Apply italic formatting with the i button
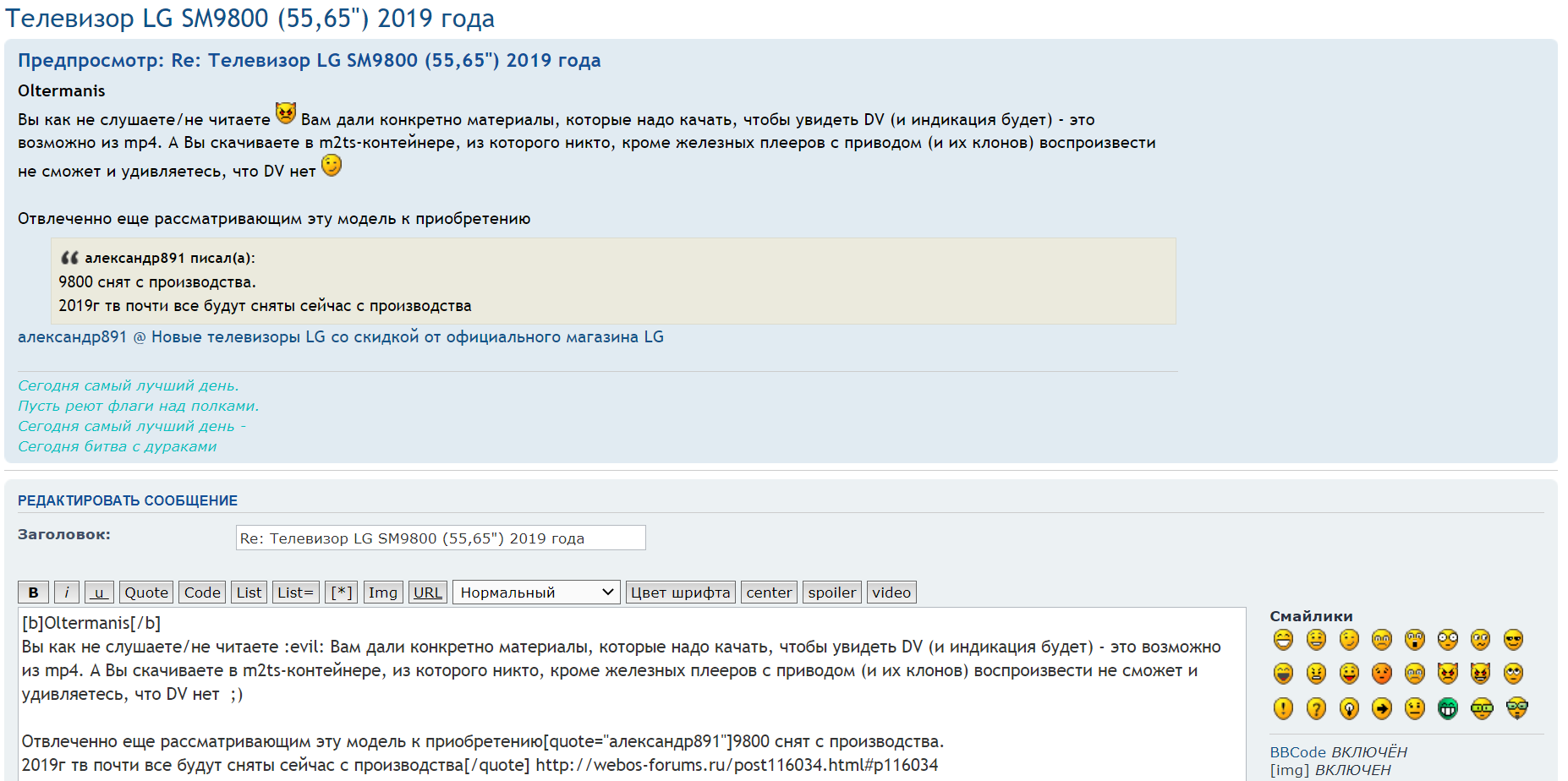The image size is (1568, 781). click(x=67, y=593)
